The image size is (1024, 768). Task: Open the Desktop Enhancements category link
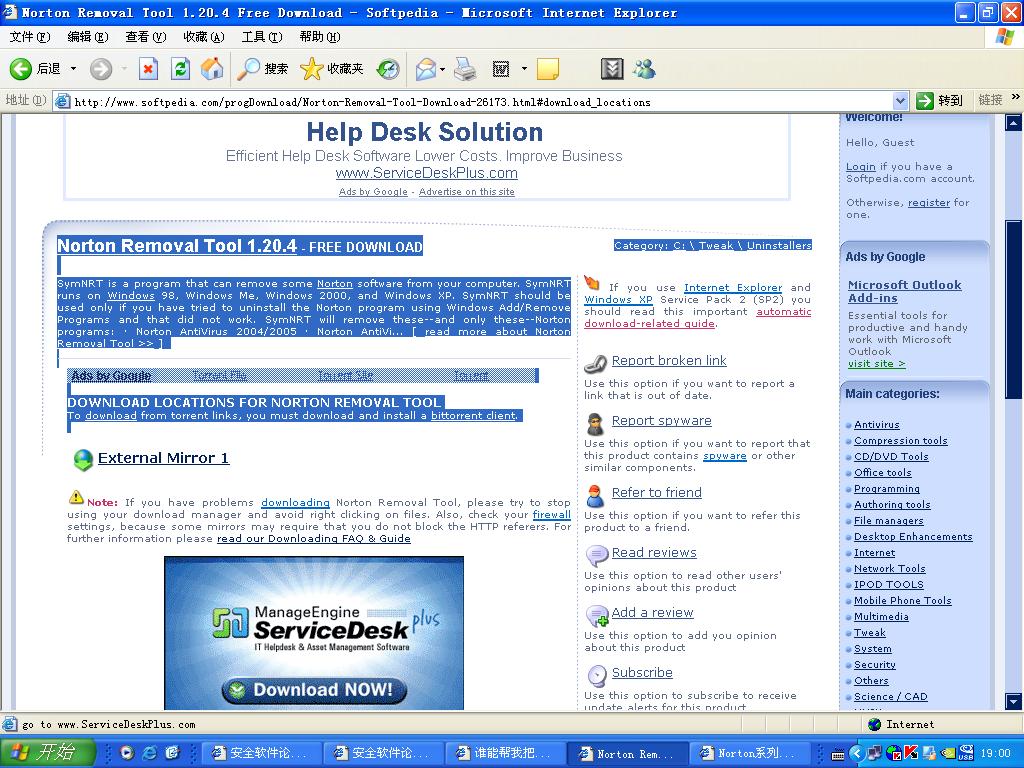[913, 537]
